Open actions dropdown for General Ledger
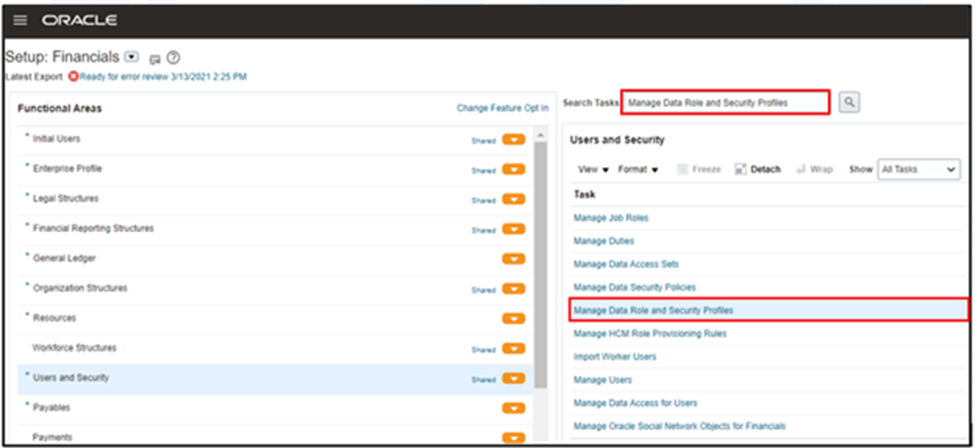The width and height of the screenshot is (975, 448). point(514,259)
